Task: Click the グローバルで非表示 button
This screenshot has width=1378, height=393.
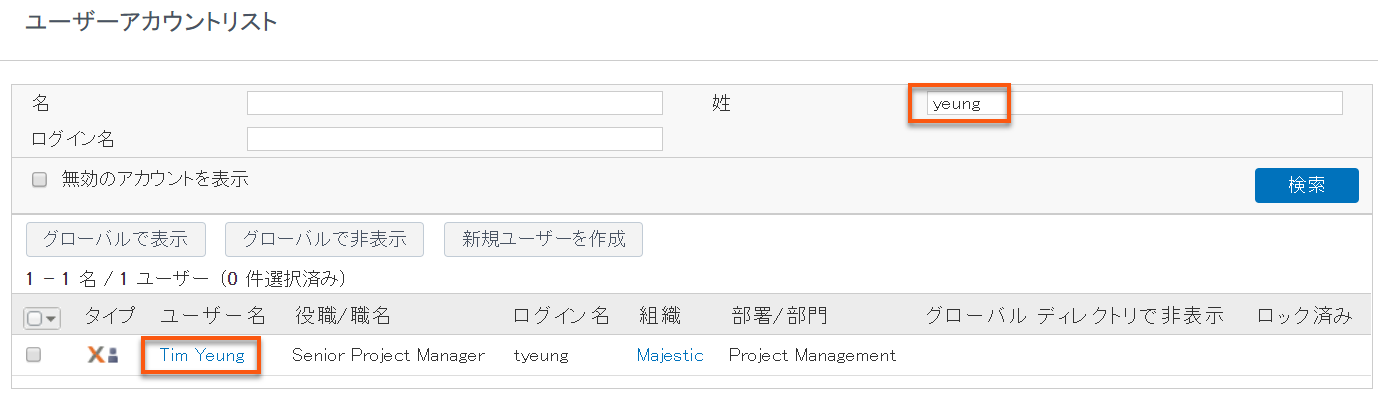Action: pyautogui.click(x=325, y=239)
